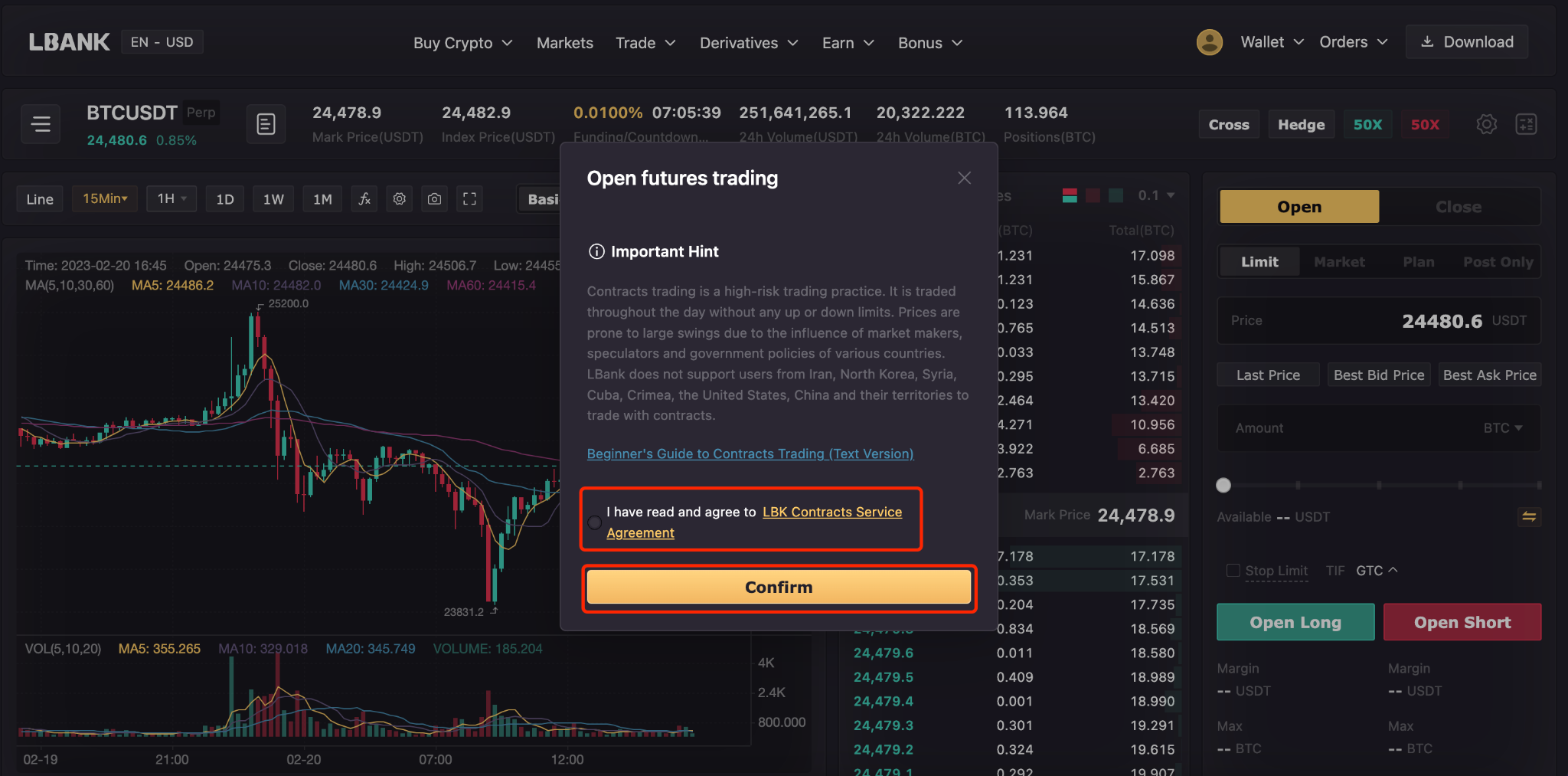Go to the Markets page
The width and height of the screenshot is (1568, 776).
tap(564, 43)
